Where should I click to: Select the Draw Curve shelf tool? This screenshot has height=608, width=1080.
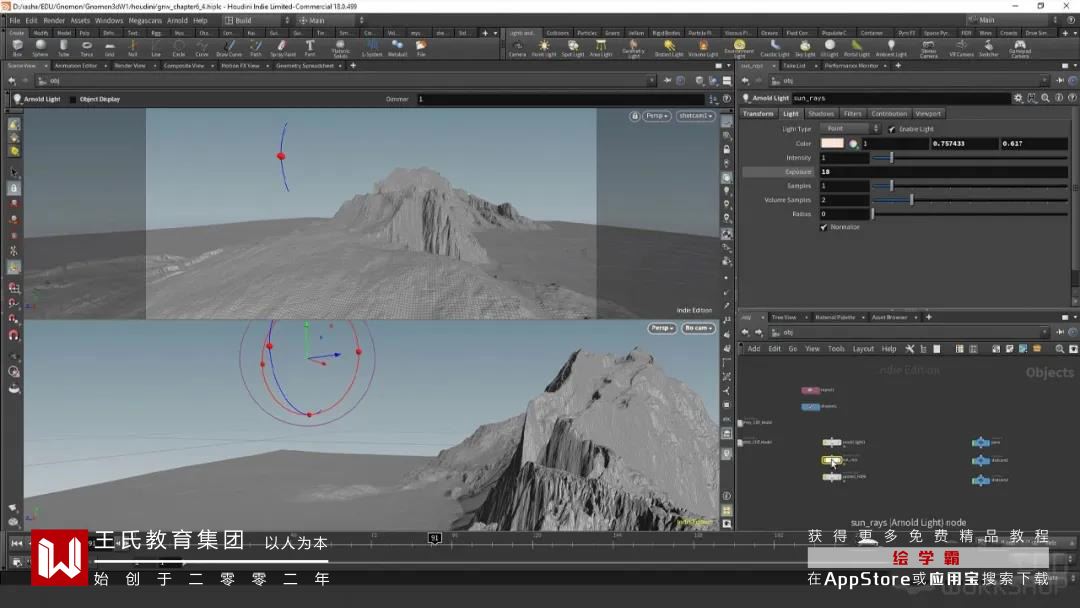coord(229,48)
